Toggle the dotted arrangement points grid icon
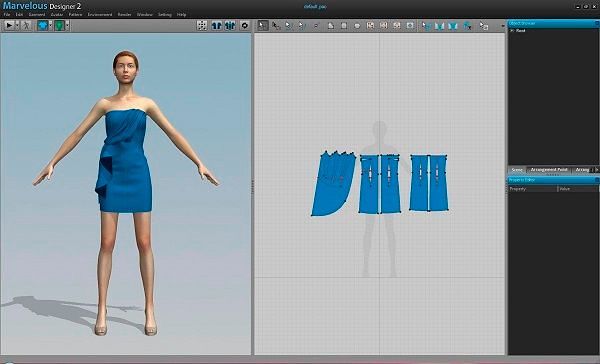The width and height of the screenshot is (600, 364). coord(202,26)
